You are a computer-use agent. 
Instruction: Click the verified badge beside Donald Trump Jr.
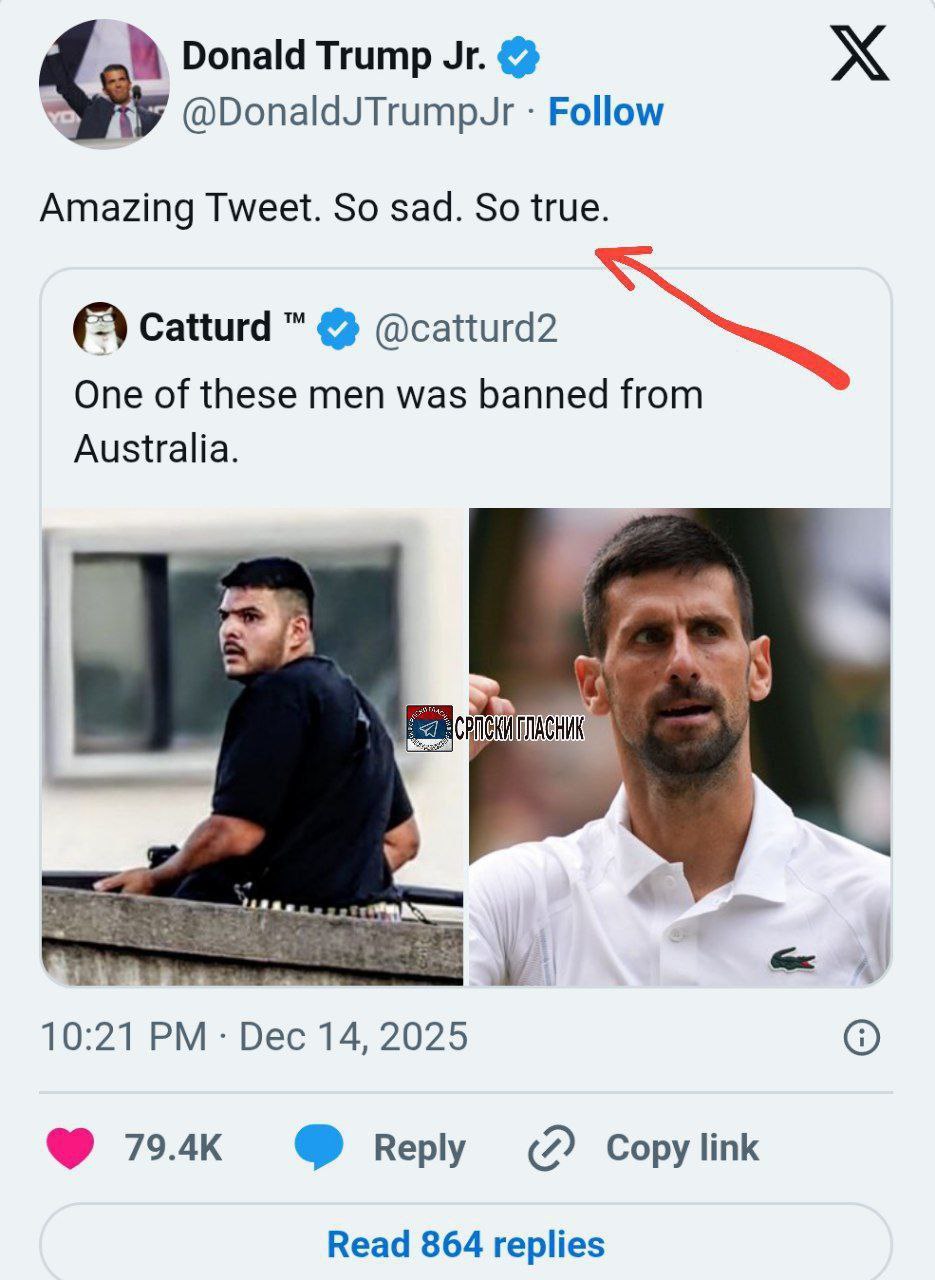(519, 58)
